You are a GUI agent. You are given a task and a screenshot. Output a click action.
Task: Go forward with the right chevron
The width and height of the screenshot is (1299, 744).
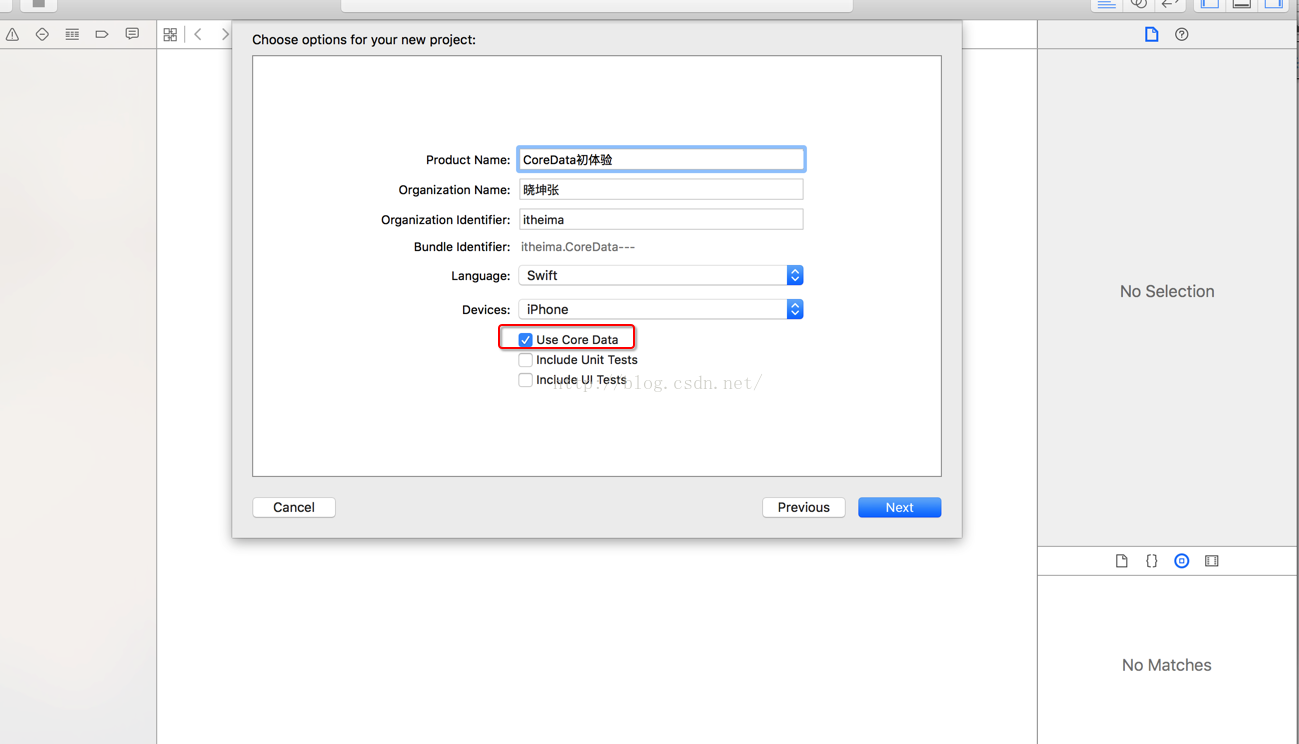(224, 35)
